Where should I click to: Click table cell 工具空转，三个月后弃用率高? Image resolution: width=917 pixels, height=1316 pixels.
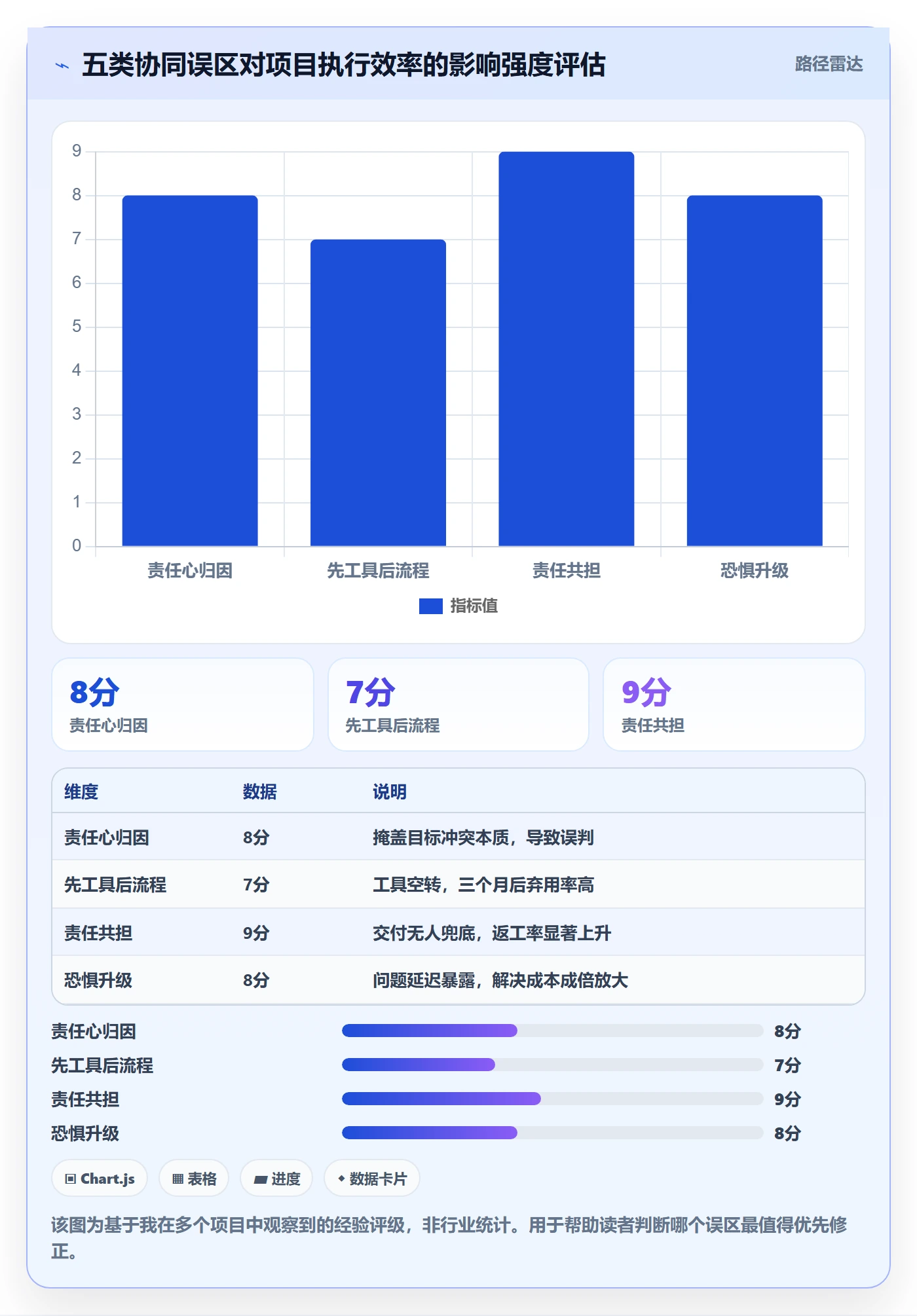point(483,885)
